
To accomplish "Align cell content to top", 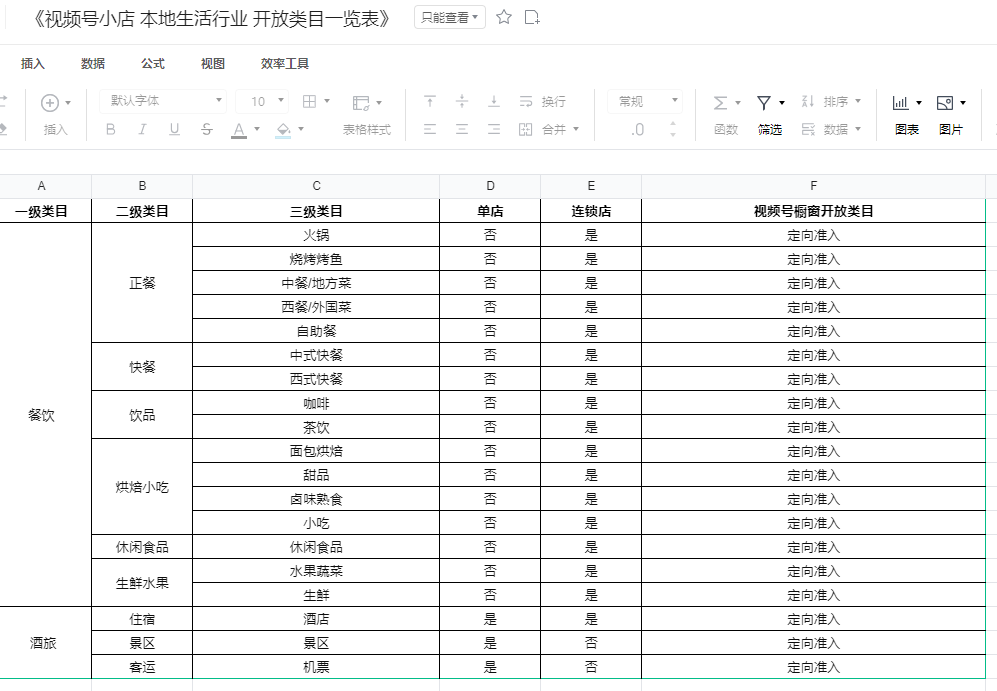I will point(430,101).
